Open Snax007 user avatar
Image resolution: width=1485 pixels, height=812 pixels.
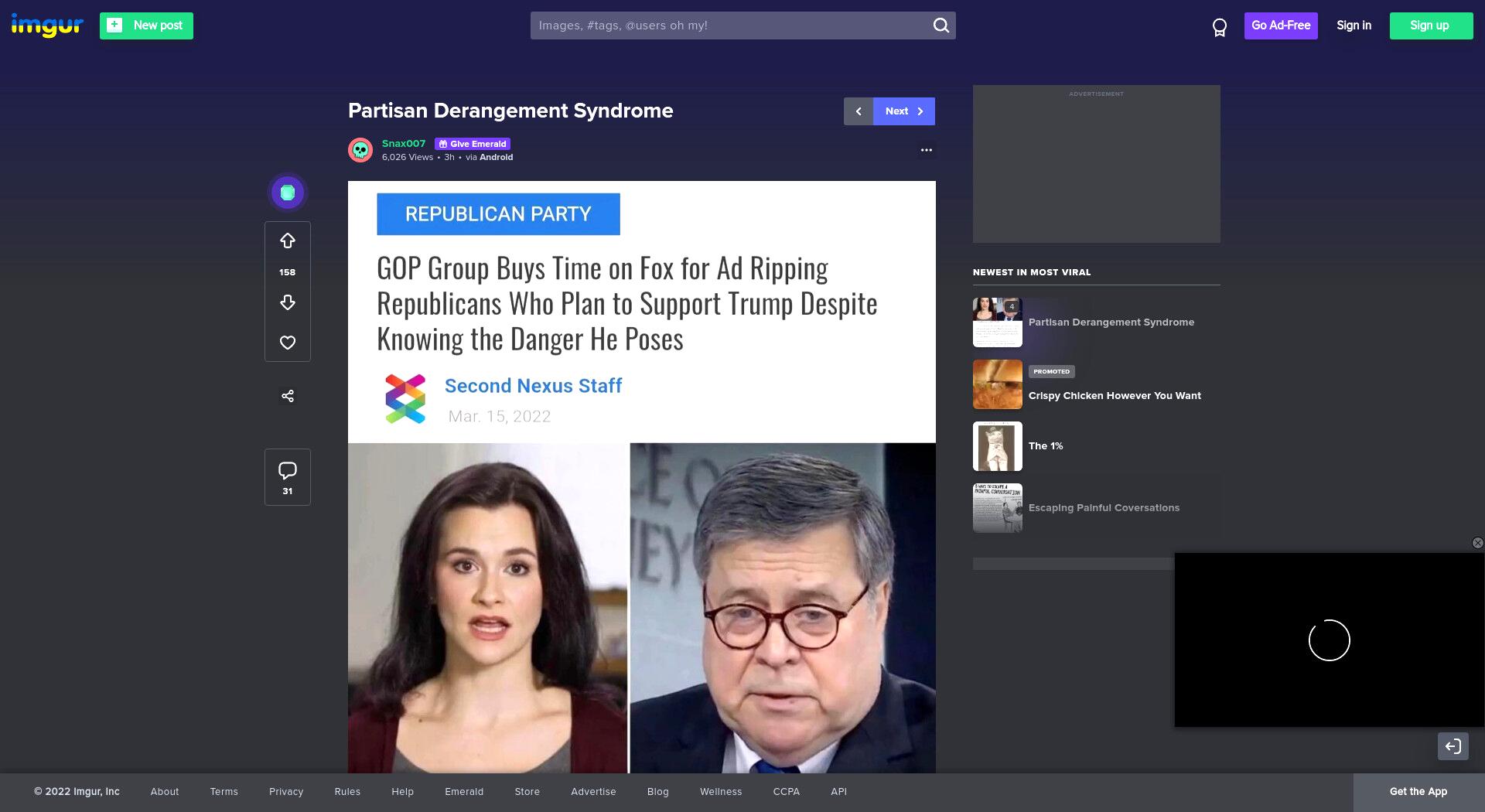coord(360,150)
